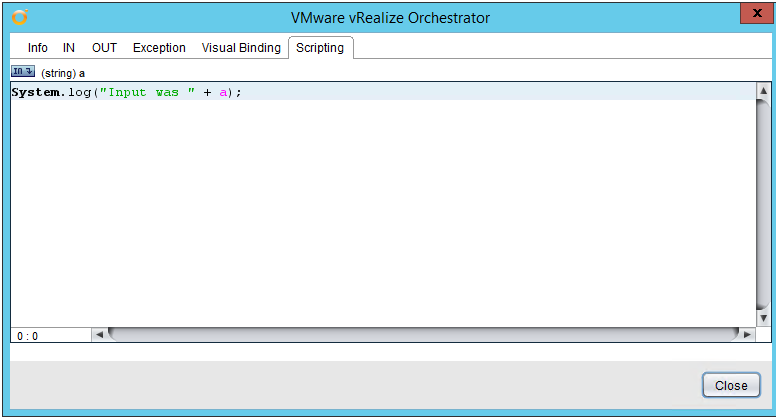776x420 pixels.
Task: Click the vertical scrollbar down arrow
Action: coord(763,319)
